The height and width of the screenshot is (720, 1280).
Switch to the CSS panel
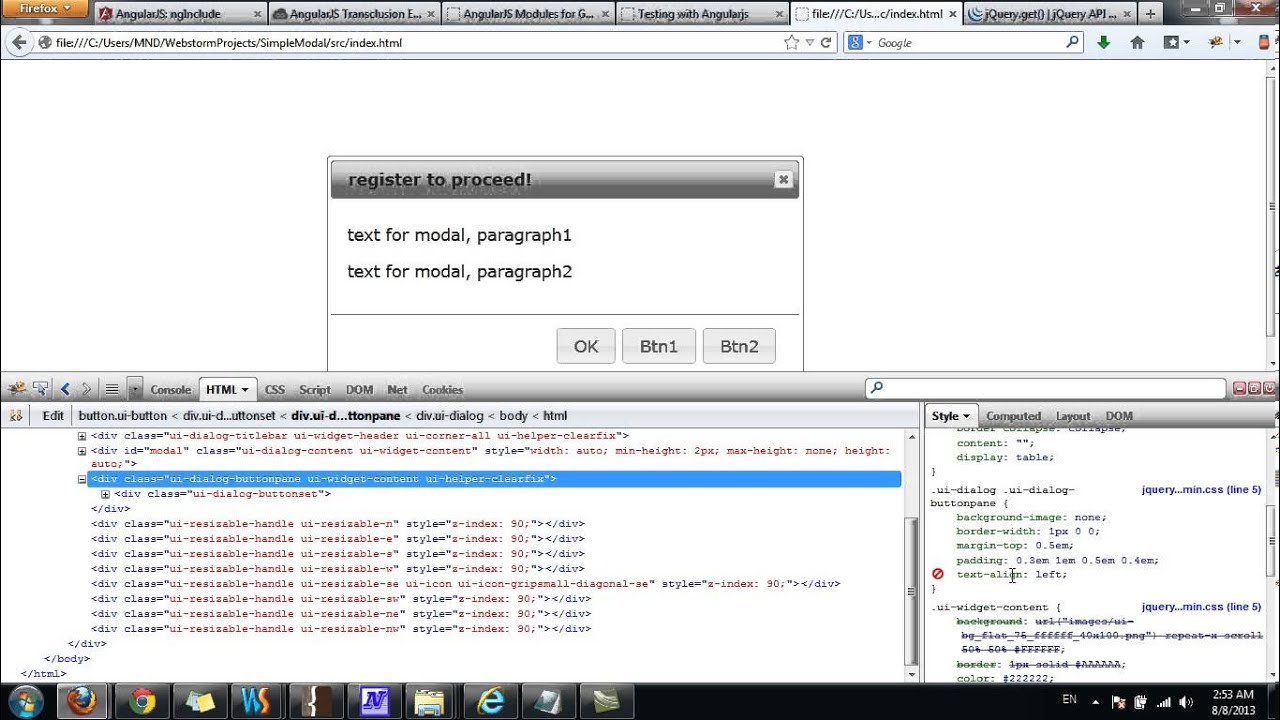274,390
